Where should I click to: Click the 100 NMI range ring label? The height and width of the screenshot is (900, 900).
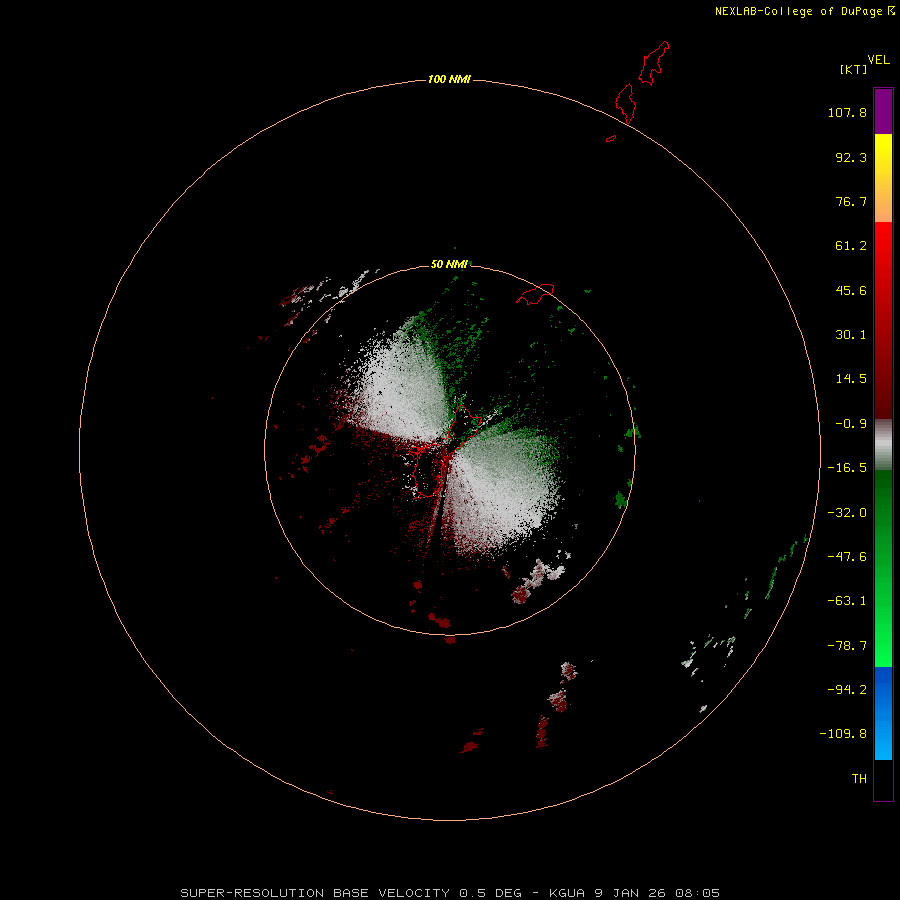tap(449, 79)
